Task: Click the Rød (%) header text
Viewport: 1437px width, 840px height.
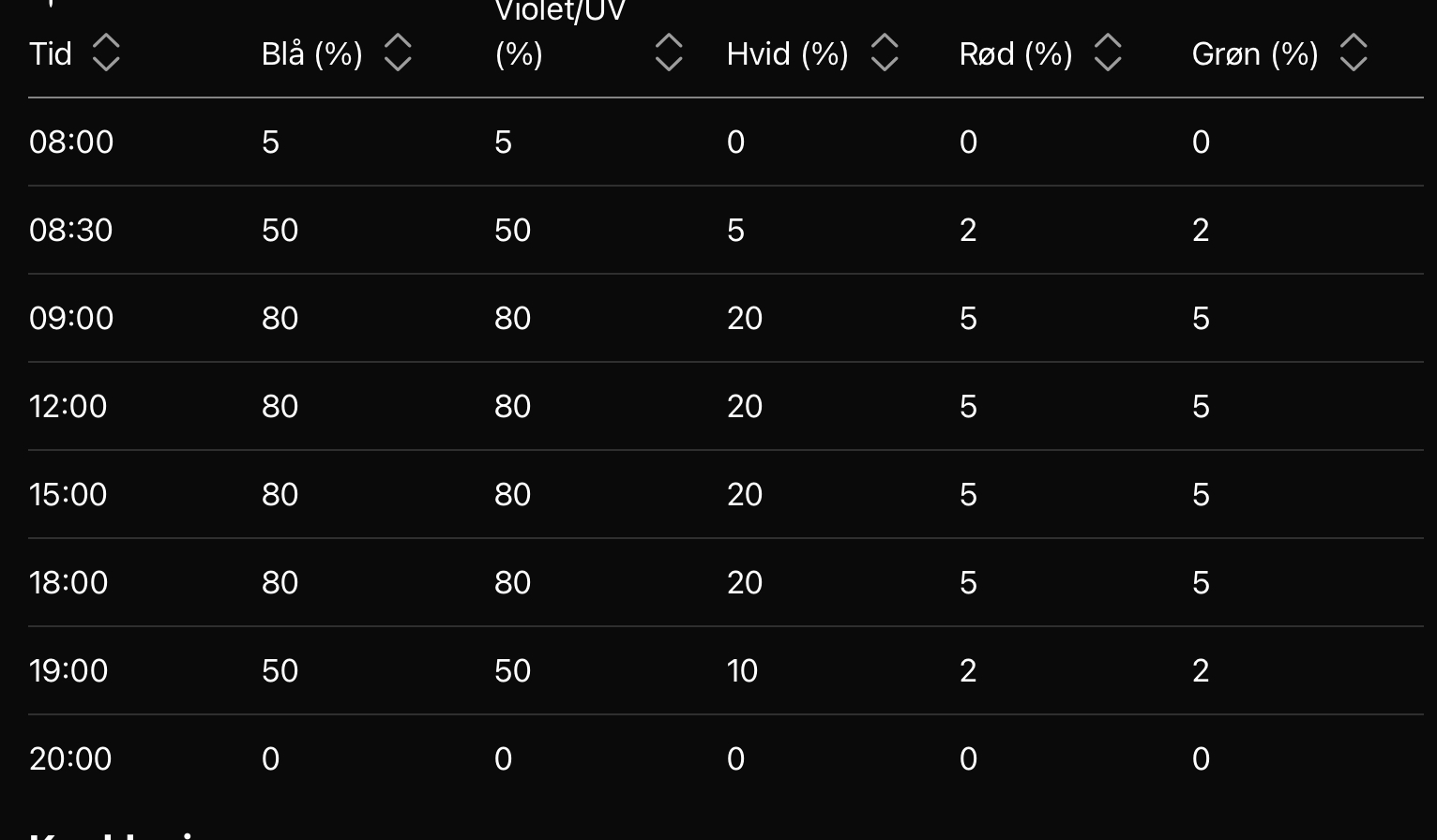Action: [x=1015, y=53]
